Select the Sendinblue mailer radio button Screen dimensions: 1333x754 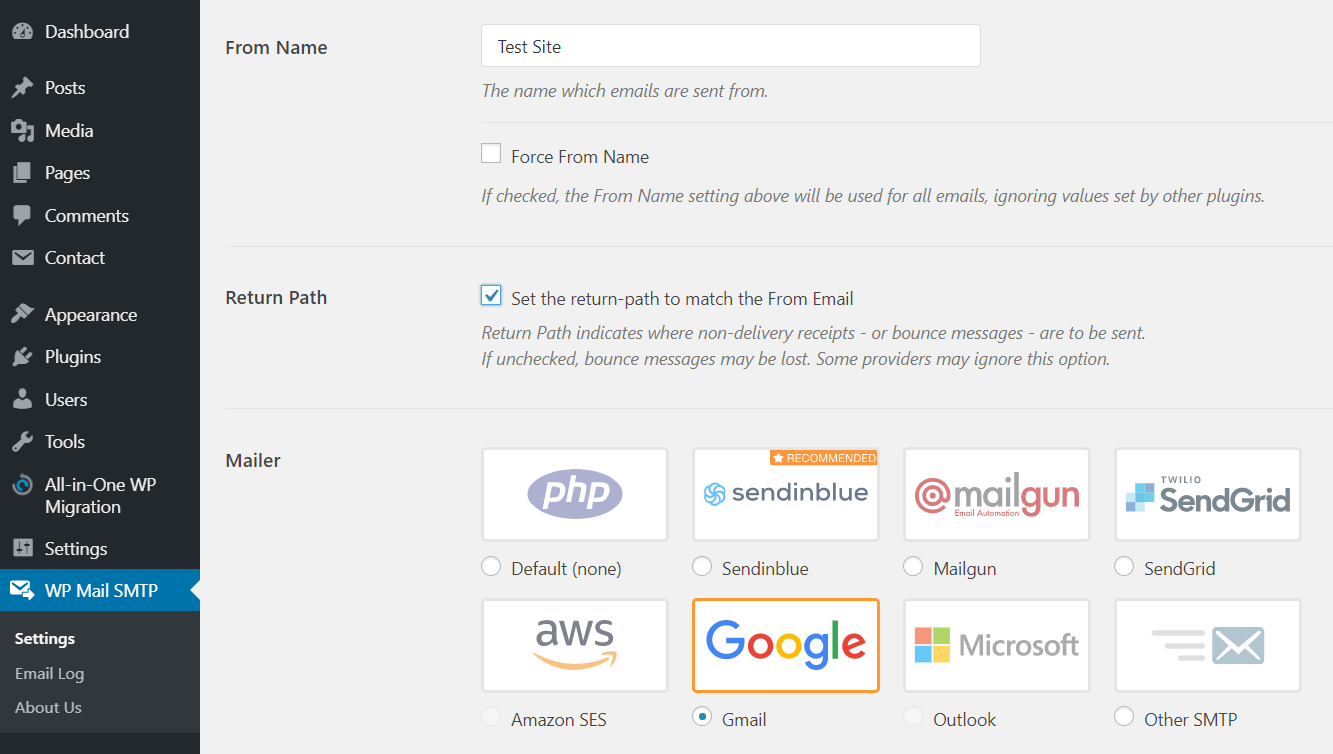pos(702,567)
